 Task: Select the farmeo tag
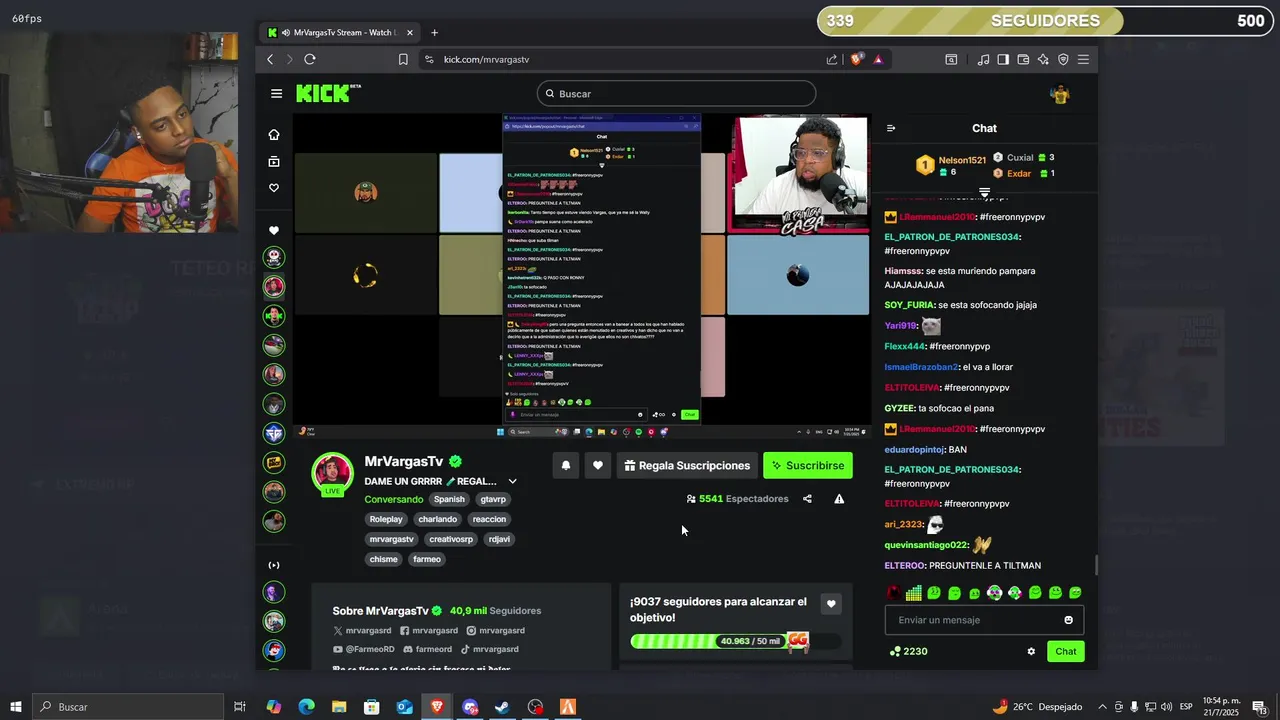click(427, 559)
